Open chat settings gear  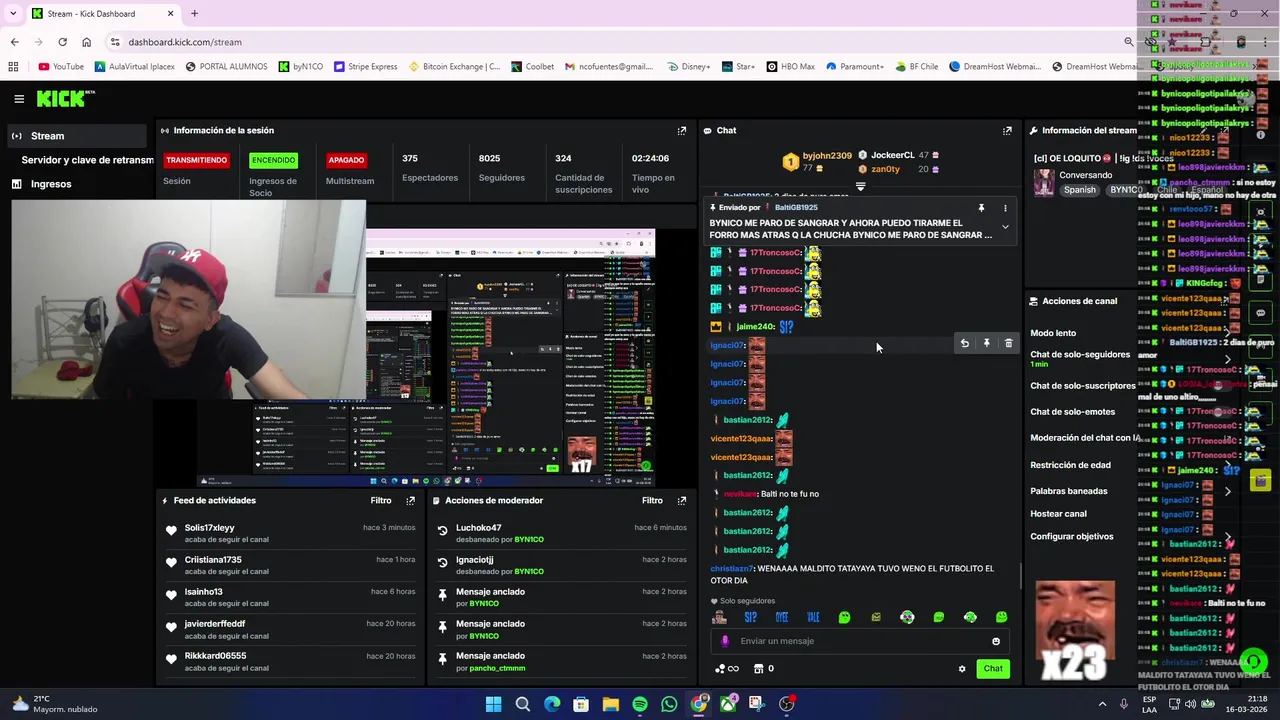962,669
